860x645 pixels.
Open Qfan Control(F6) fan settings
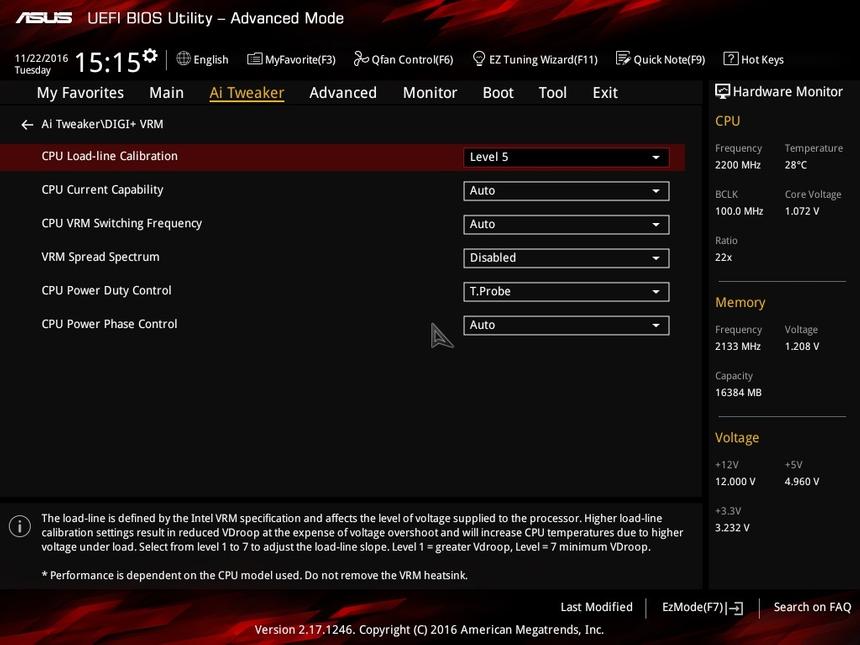click(403, 59)
